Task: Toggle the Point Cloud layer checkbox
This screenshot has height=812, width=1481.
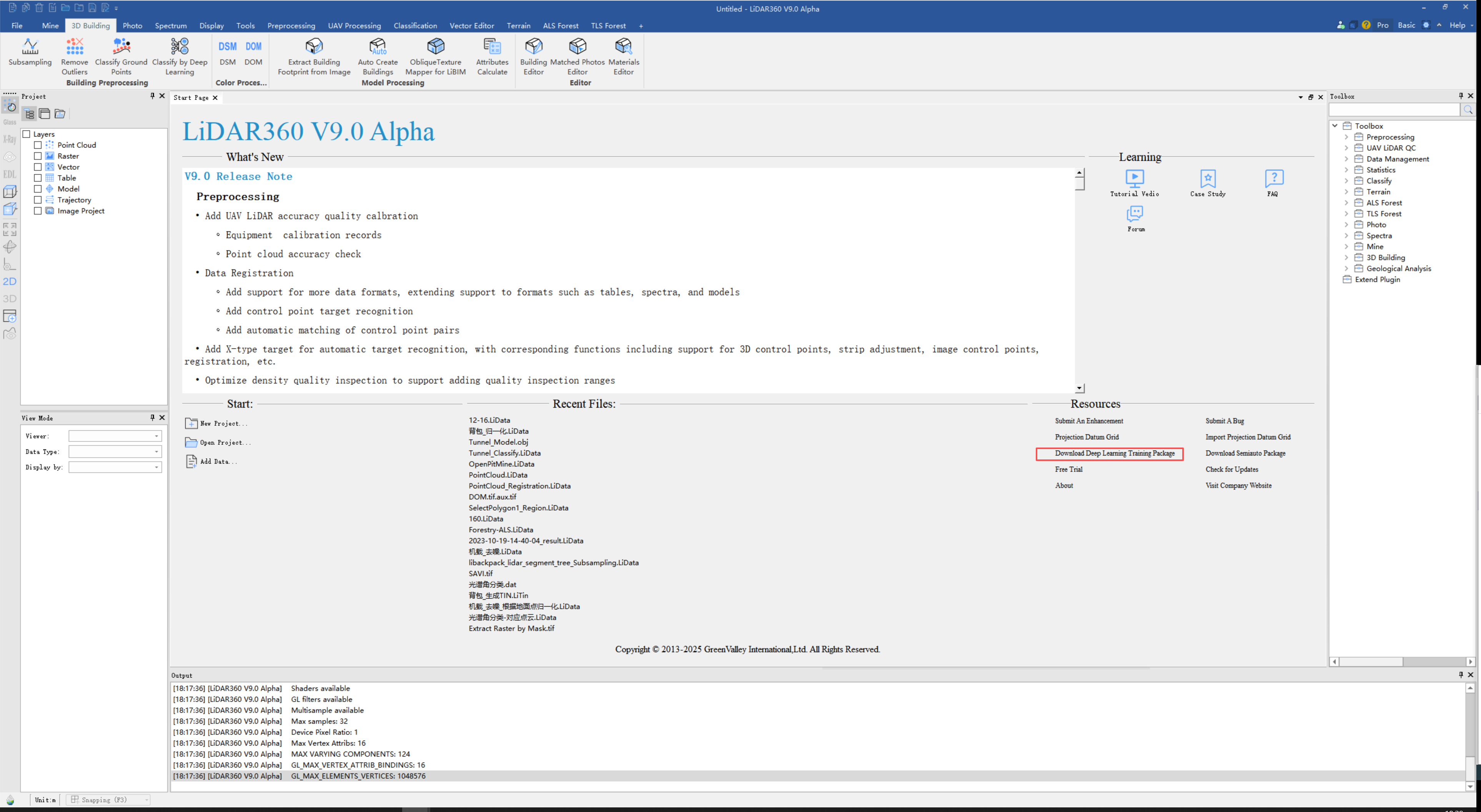Action: pyautogui.click(x=38, y=145)
